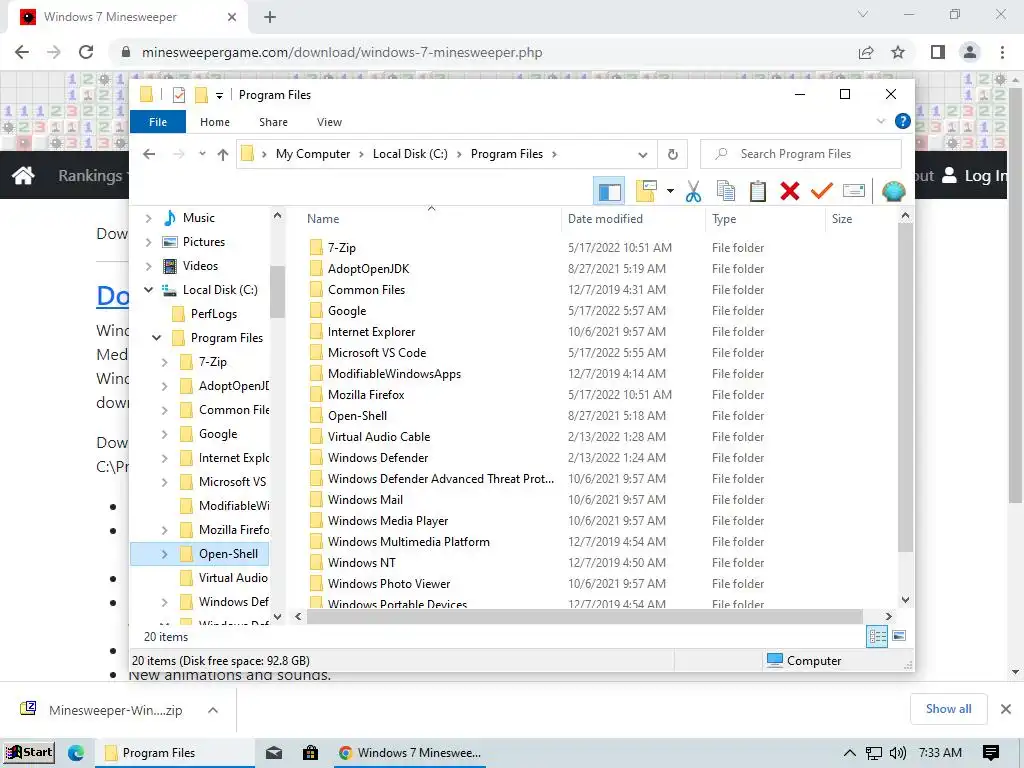Viewport: 1024px width, 768px height.
Task: Open a new Chrome tab
Action: (x=270, y=18)
